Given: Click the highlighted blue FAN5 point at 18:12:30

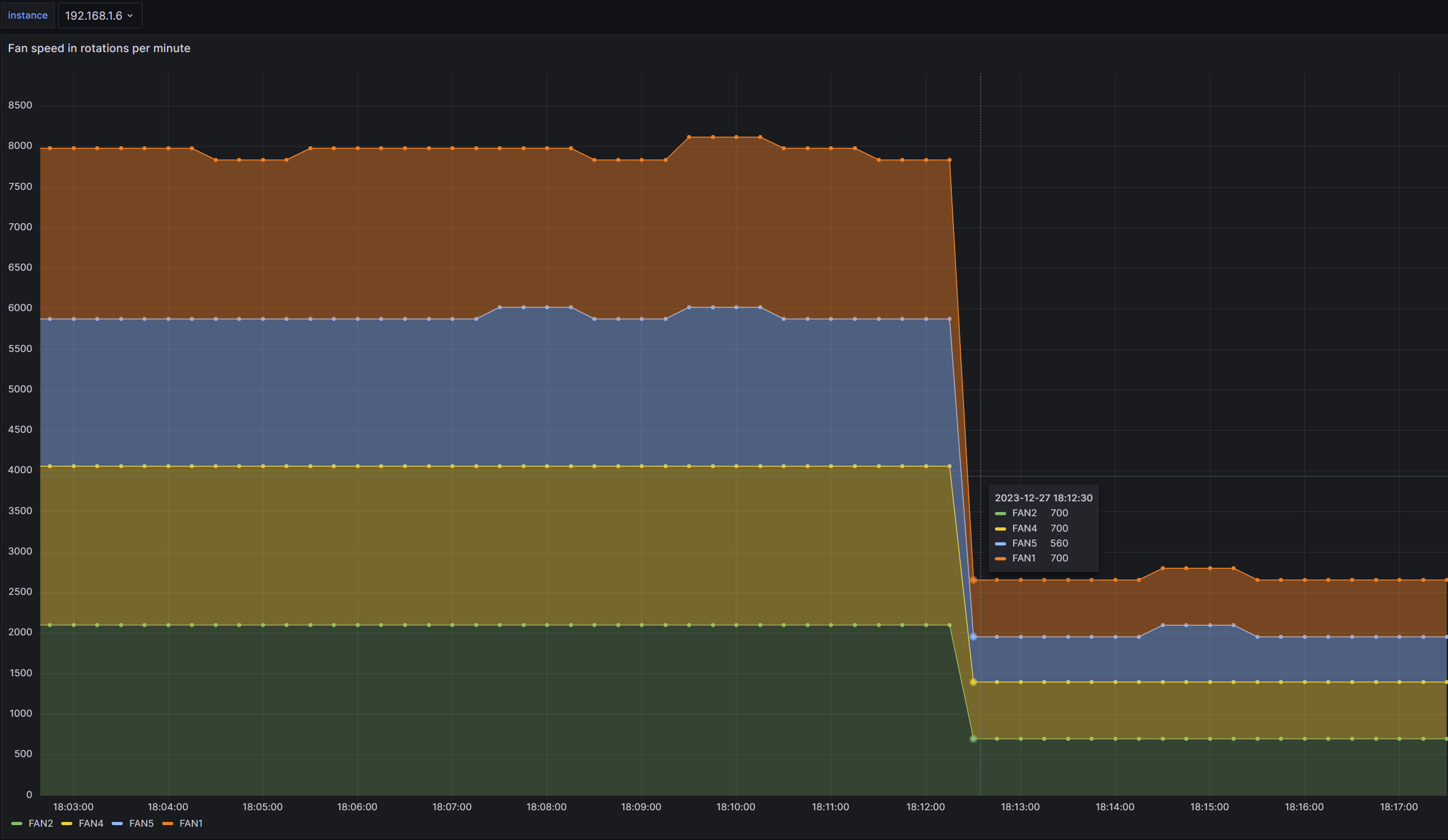Looking at the screenshot, I should [973, 636].
